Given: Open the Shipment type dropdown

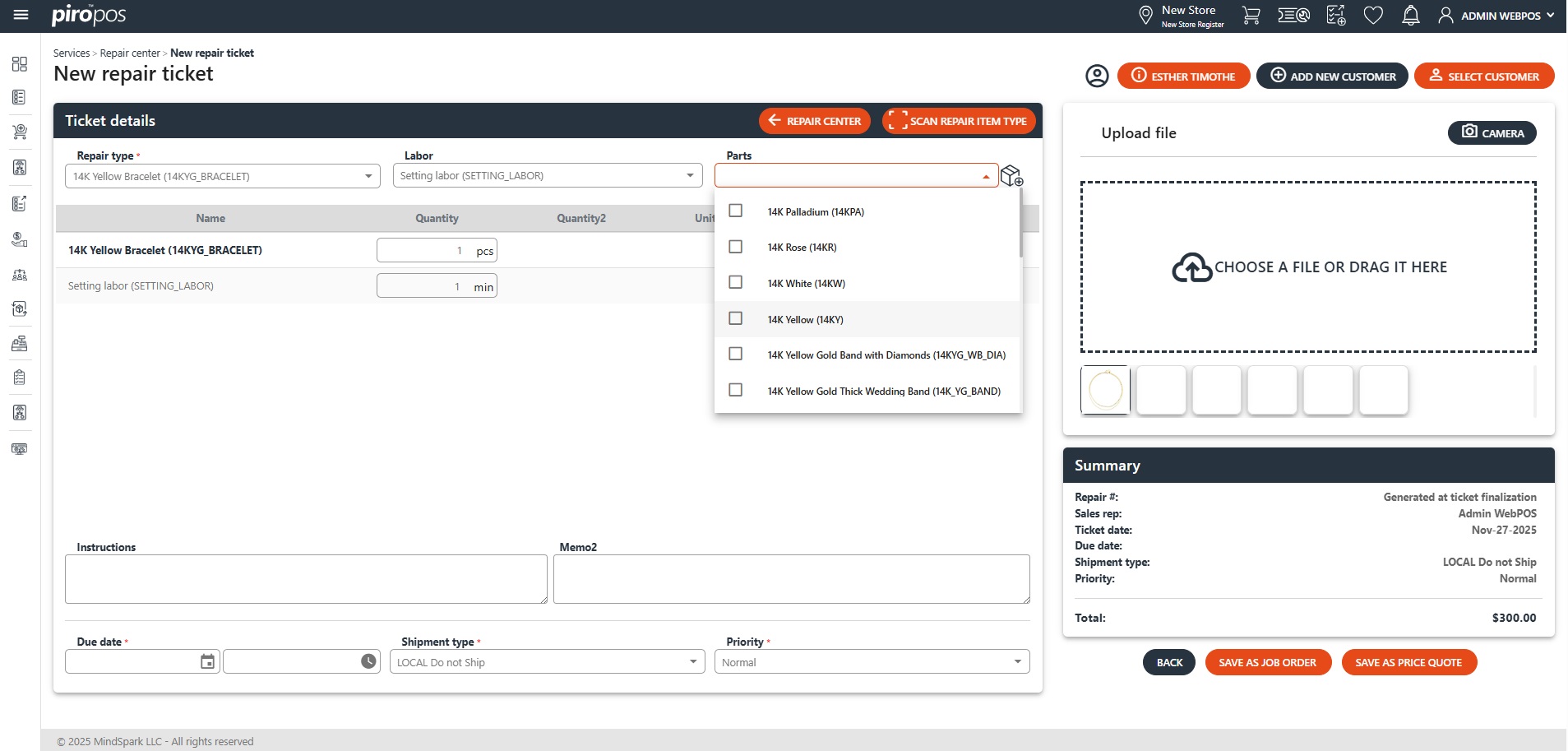Looking at the screenshot, I should [692, 661].
